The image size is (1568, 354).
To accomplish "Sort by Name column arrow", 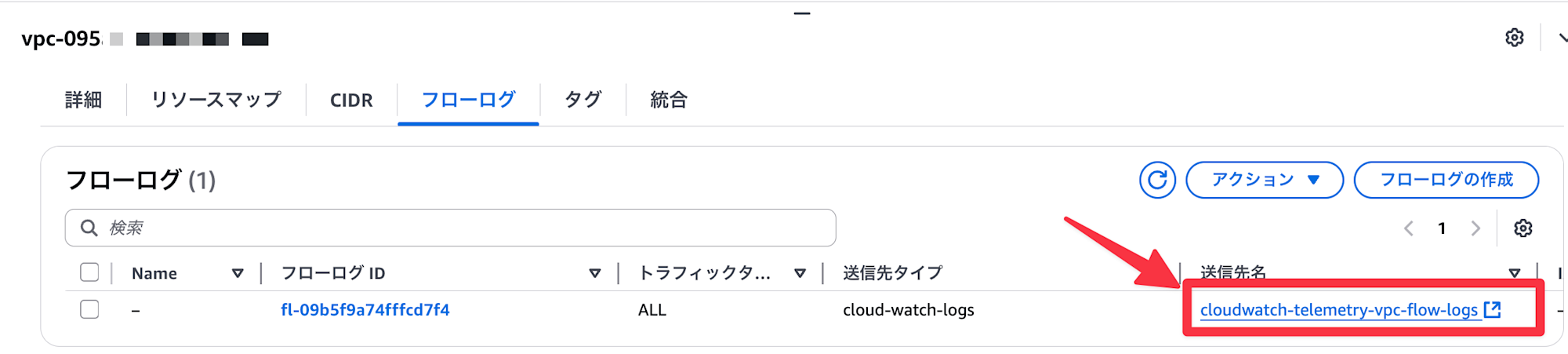I will click(238, 273).
